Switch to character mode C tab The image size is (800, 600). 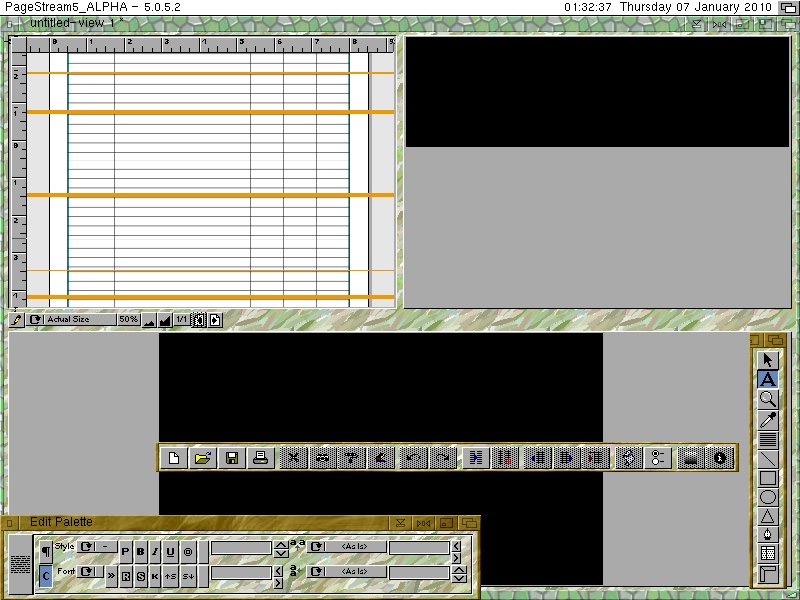tap(45, 575)
